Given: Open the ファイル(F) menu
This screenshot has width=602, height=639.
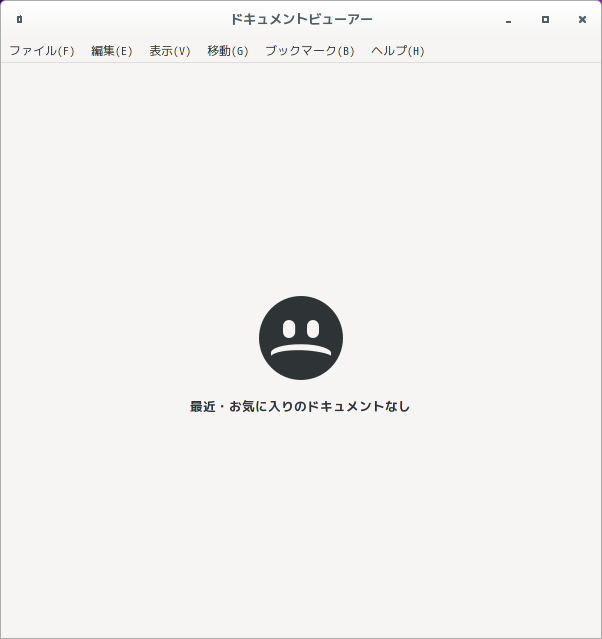Looking at the screenshot, I should point(42,51).
